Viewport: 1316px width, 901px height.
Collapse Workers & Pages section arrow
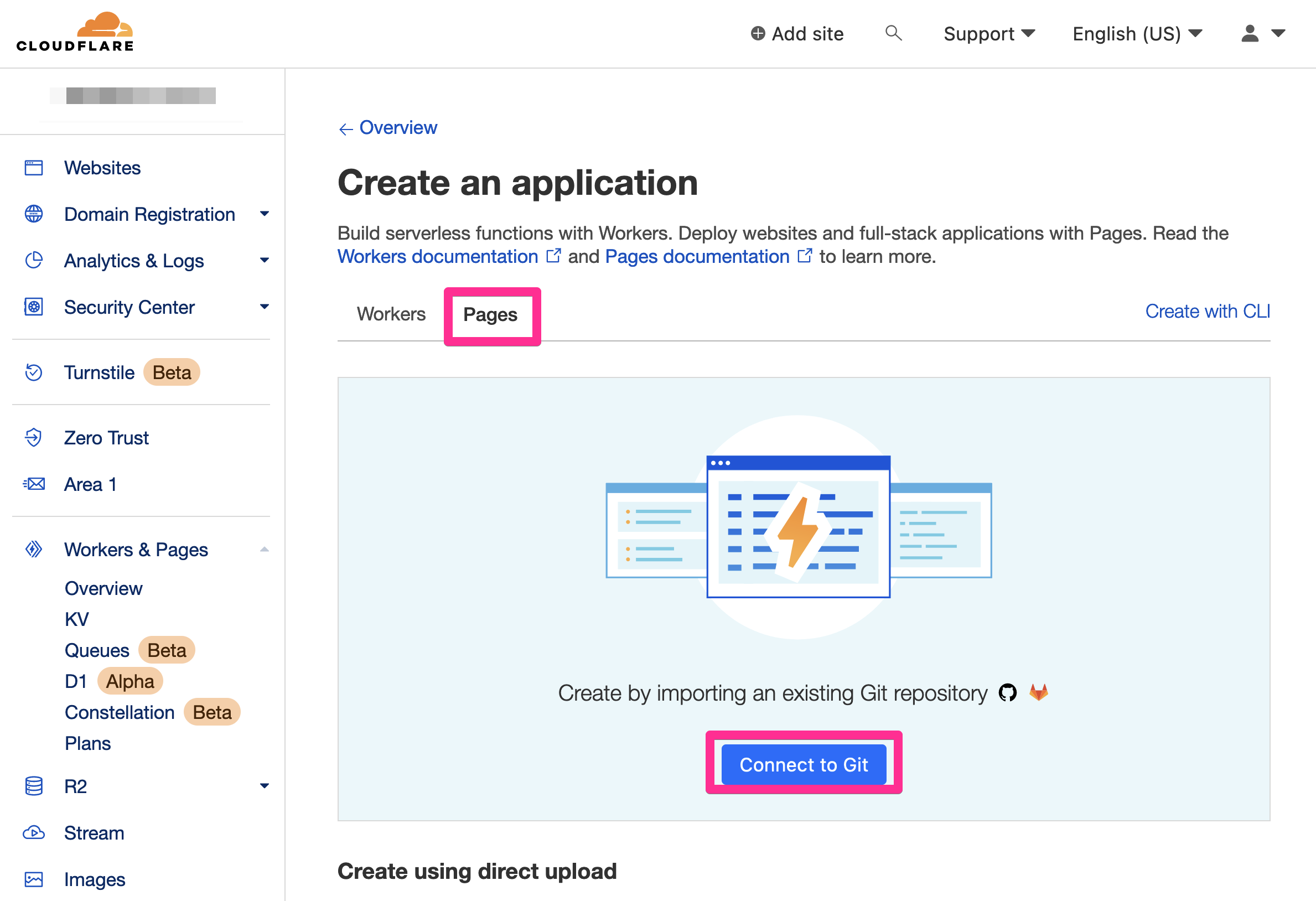click(264, 550)
